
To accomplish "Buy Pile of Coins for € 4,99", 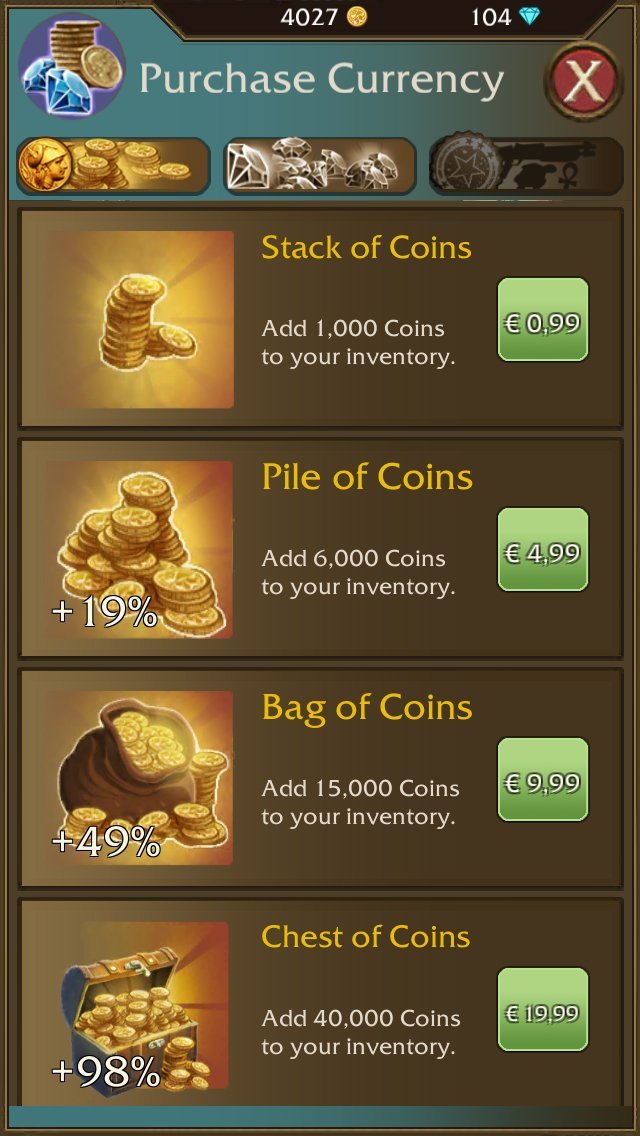I will click(543, 549).
